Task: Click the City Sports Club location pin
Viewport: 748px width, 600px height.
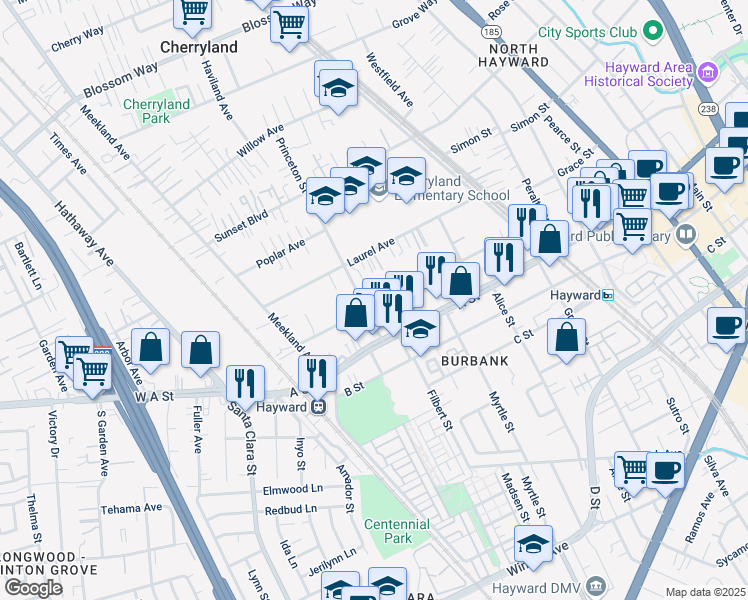Action: coord(653,31)
